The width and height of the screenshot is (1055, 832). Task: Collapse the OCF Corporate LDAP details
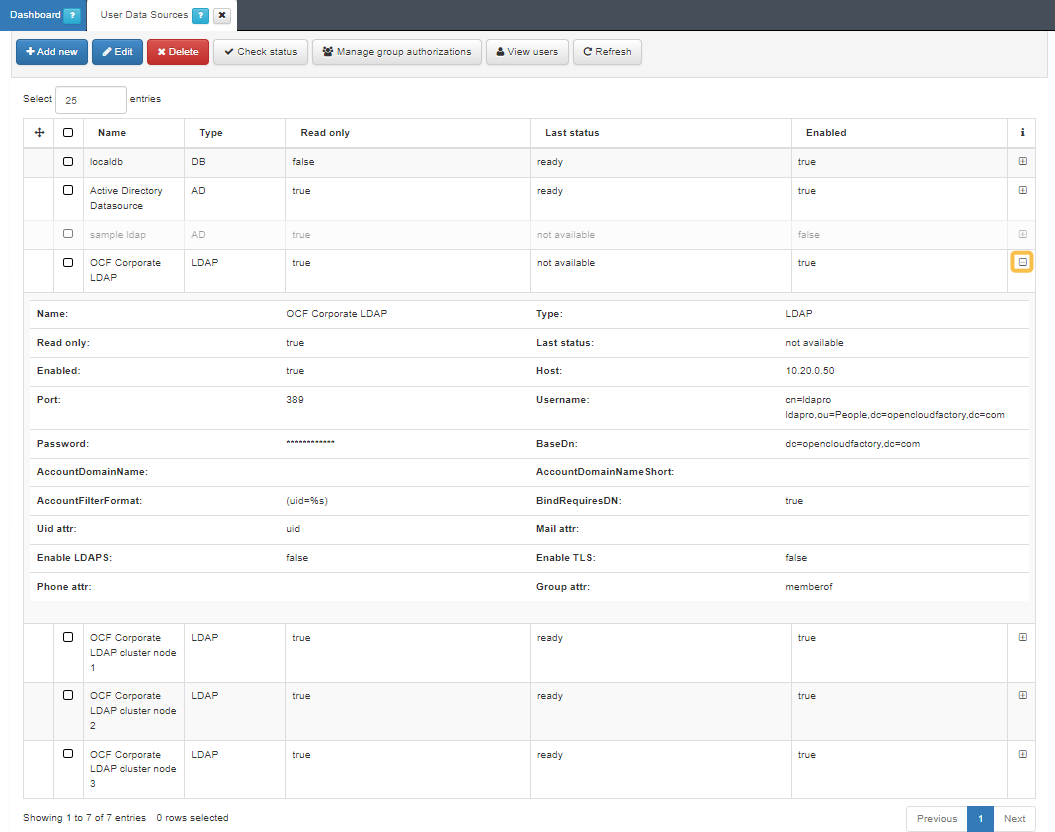(x=1022, y=262)
